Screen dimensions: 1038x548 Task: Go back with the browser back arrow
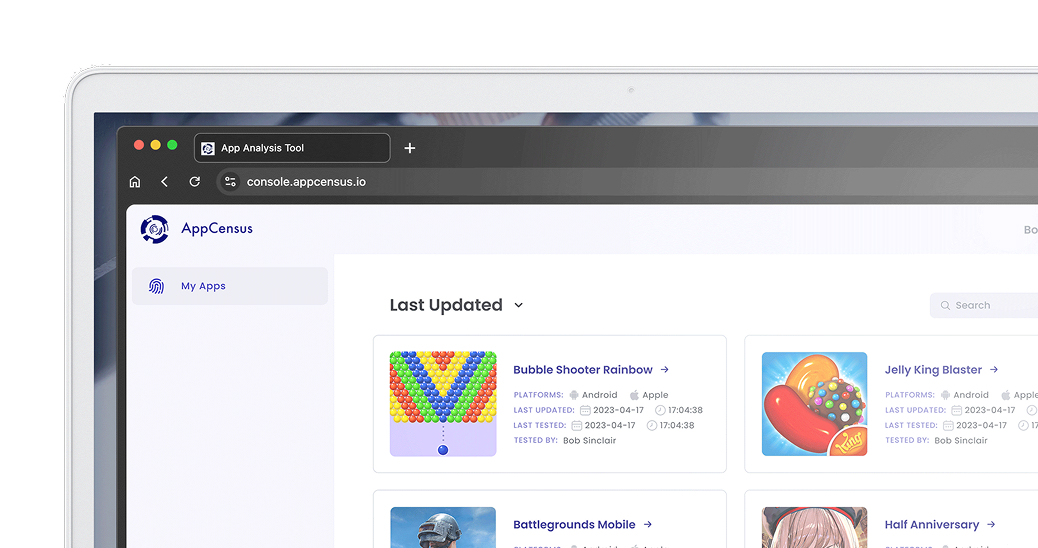(x=164, y=181)
